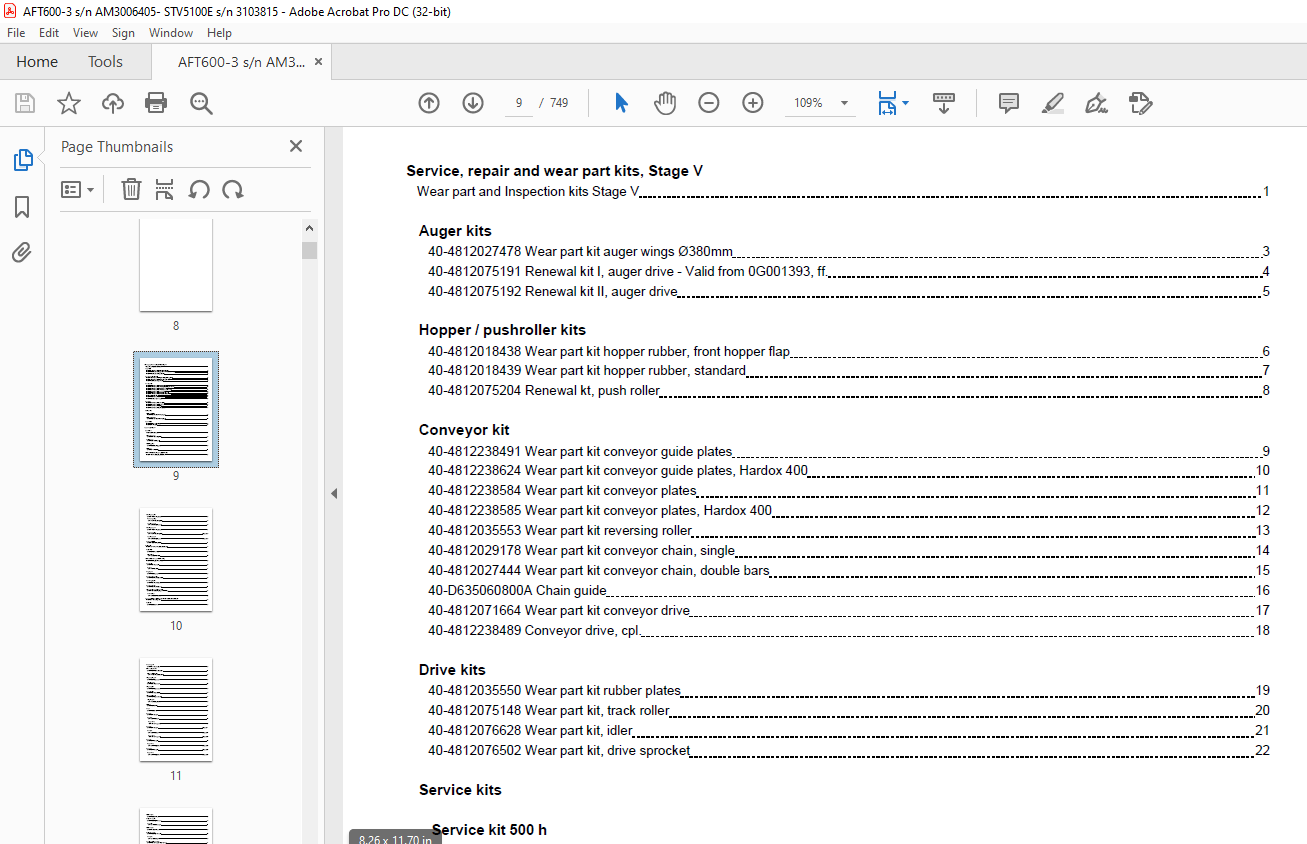This screenshot has height=844, width=1307.
Task: Click the Drive kits heading
Action: (452, 670)
